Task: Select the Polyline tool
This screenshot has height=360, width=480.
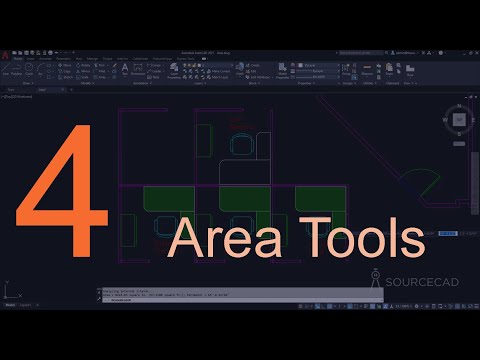Action: pos(16,69)
